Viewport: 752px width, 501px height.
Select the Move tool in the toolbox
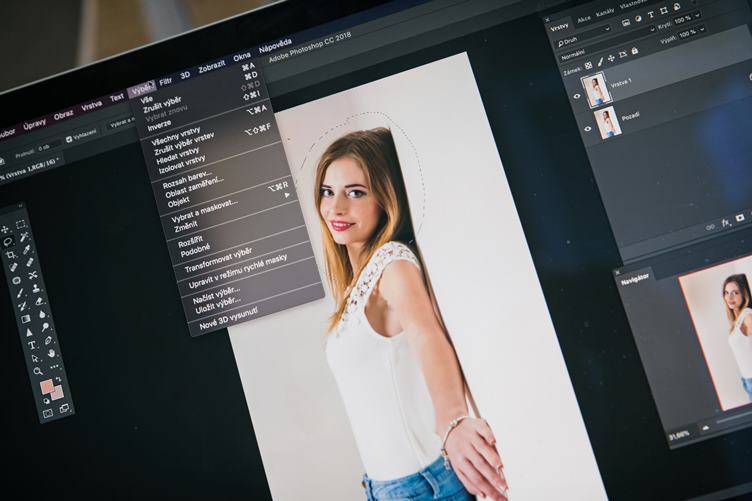[5, 229]
